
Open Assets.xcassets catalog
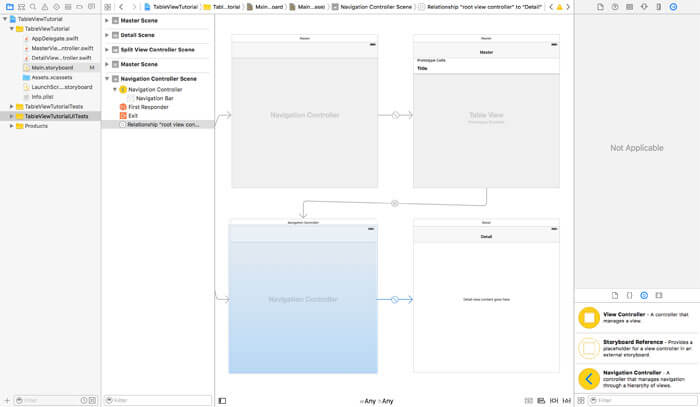(52, 77)
